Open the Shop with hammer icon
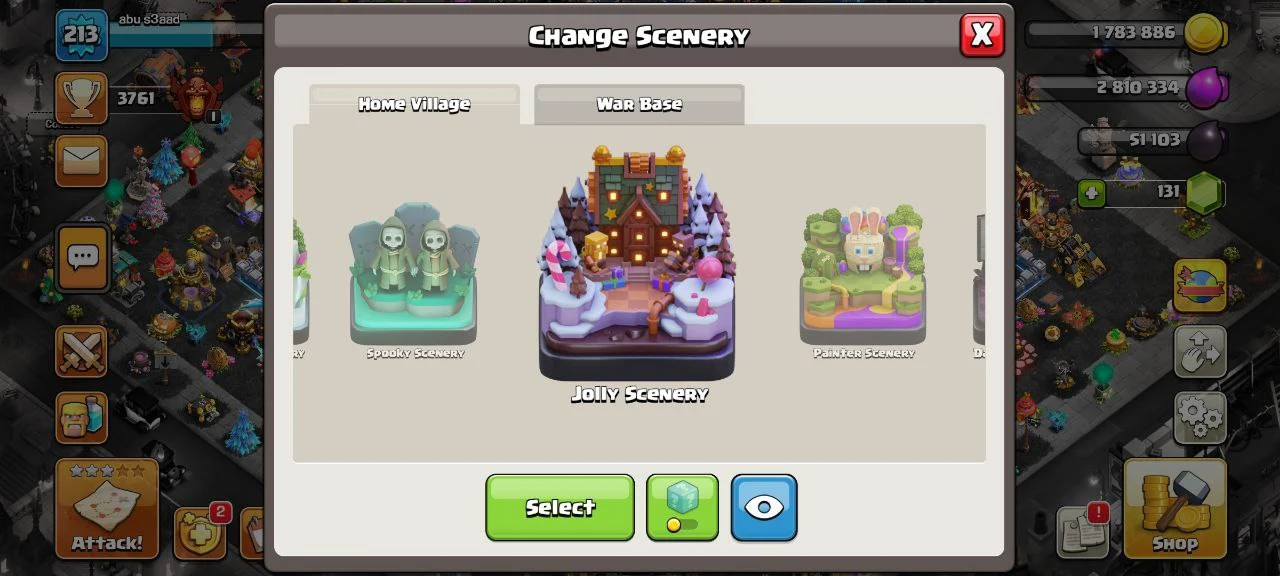The image size is (1280, 576). (1175, 508)
